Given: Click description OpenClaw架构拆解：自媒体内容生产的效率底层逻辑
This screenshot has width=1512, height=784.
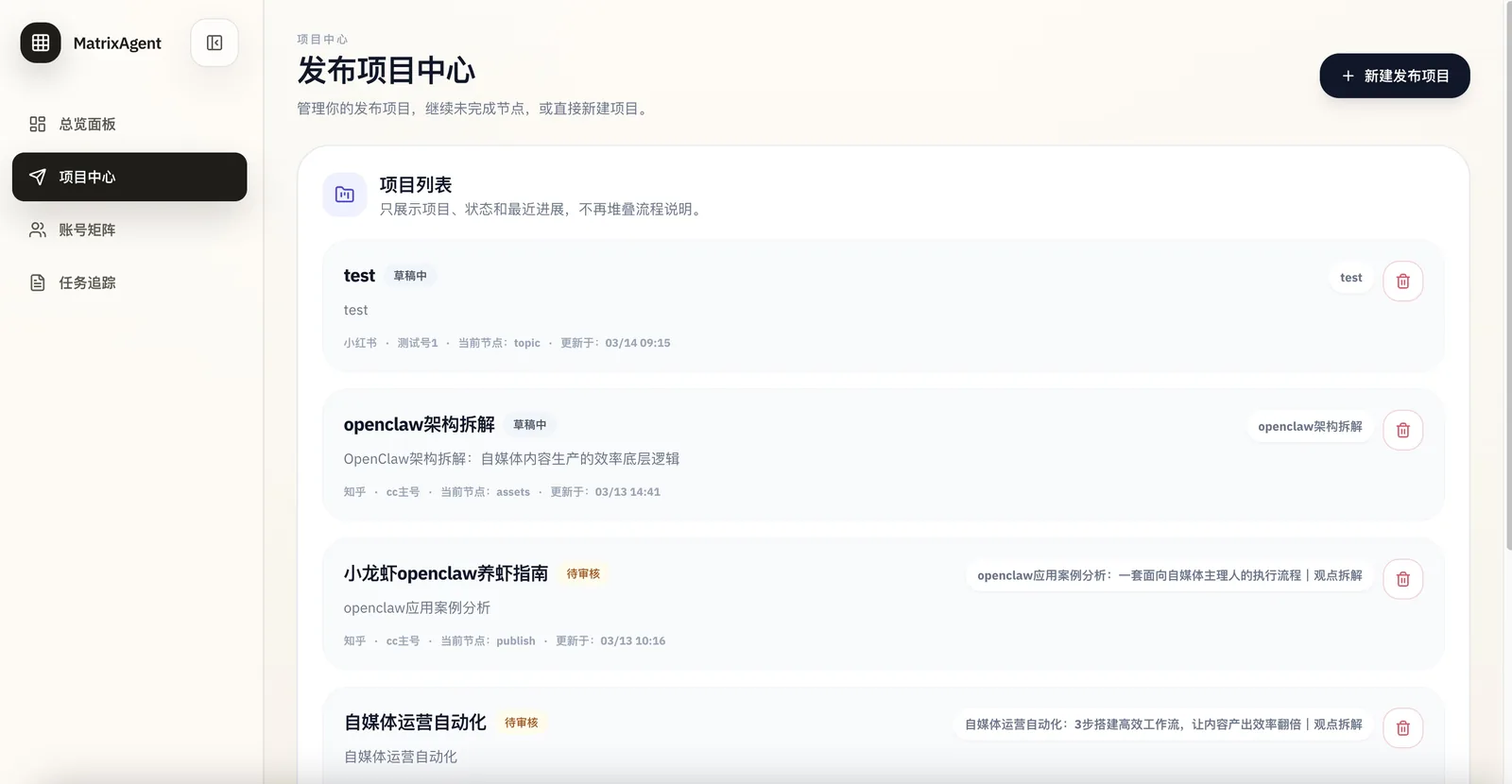Looking at the screenshot, I should [511, 459].
